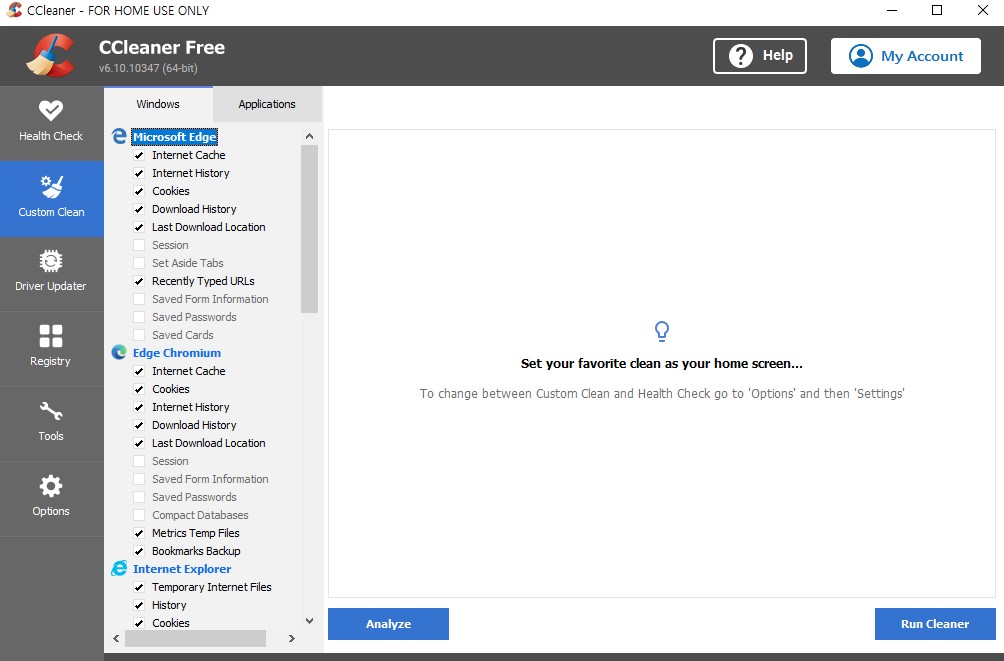Select the Microsoft Edge group header
Viewport: 1004px width, 661px height.
pos(175,136)
